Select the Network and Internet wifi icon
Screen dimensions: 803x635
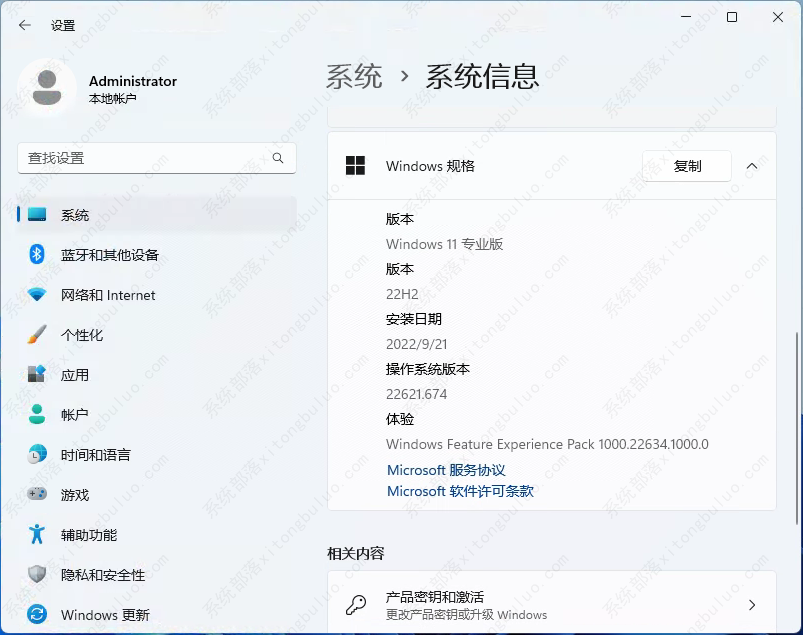pyautogui.click(x=37, y=295)
